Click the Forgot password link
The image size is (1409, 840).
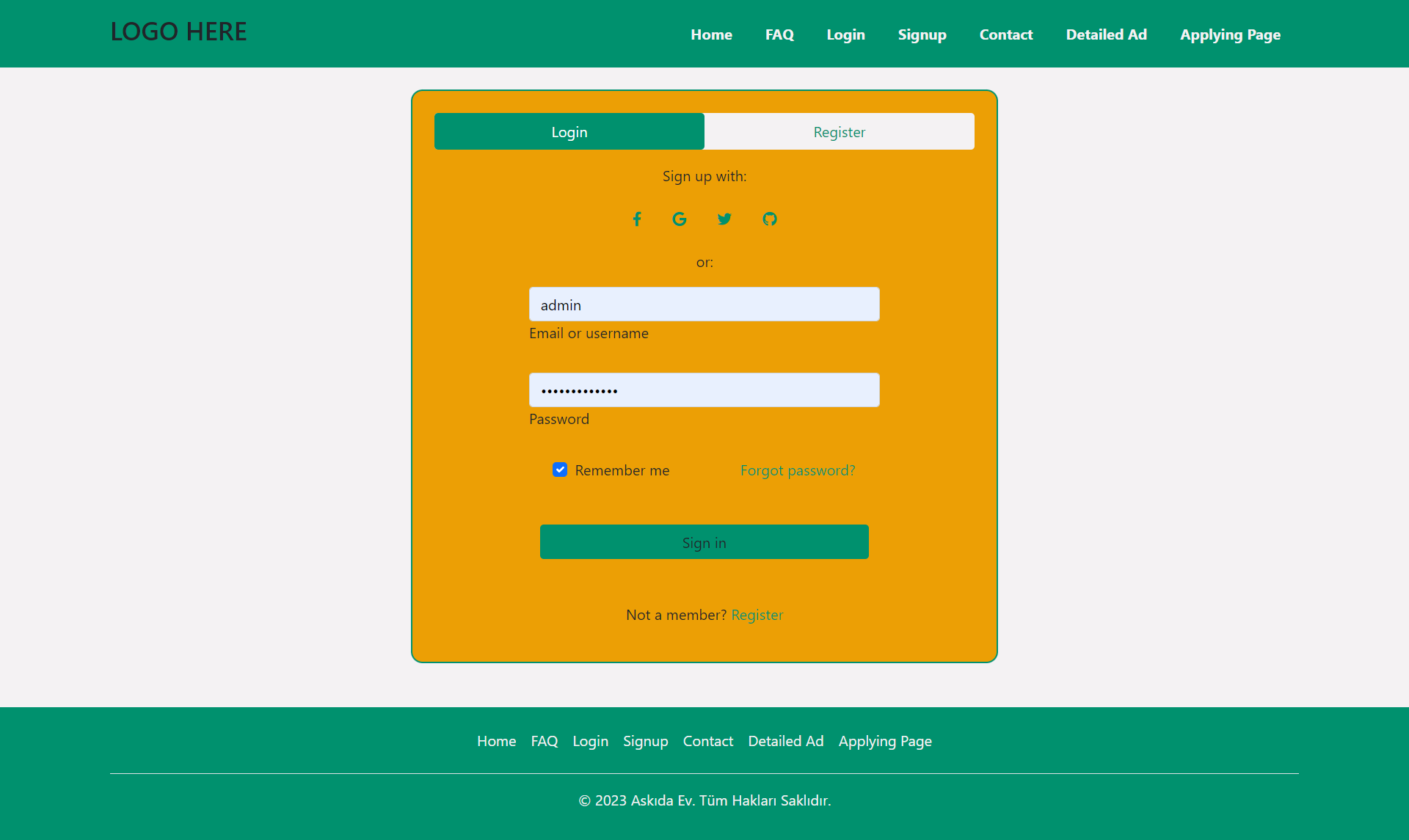(798, 470)
